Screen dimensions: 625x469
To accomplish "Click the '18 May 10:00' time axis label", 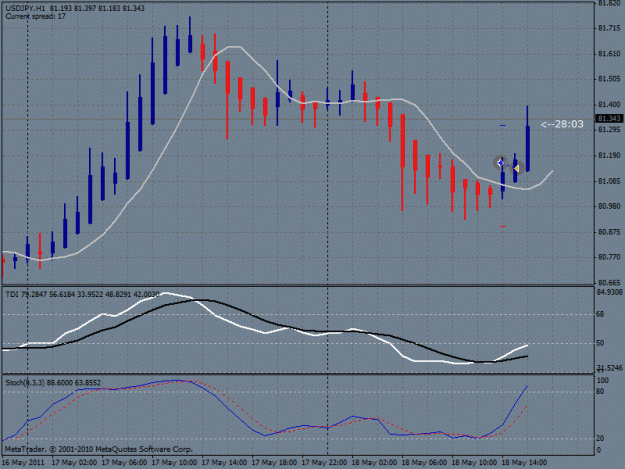I will (474, 463).
